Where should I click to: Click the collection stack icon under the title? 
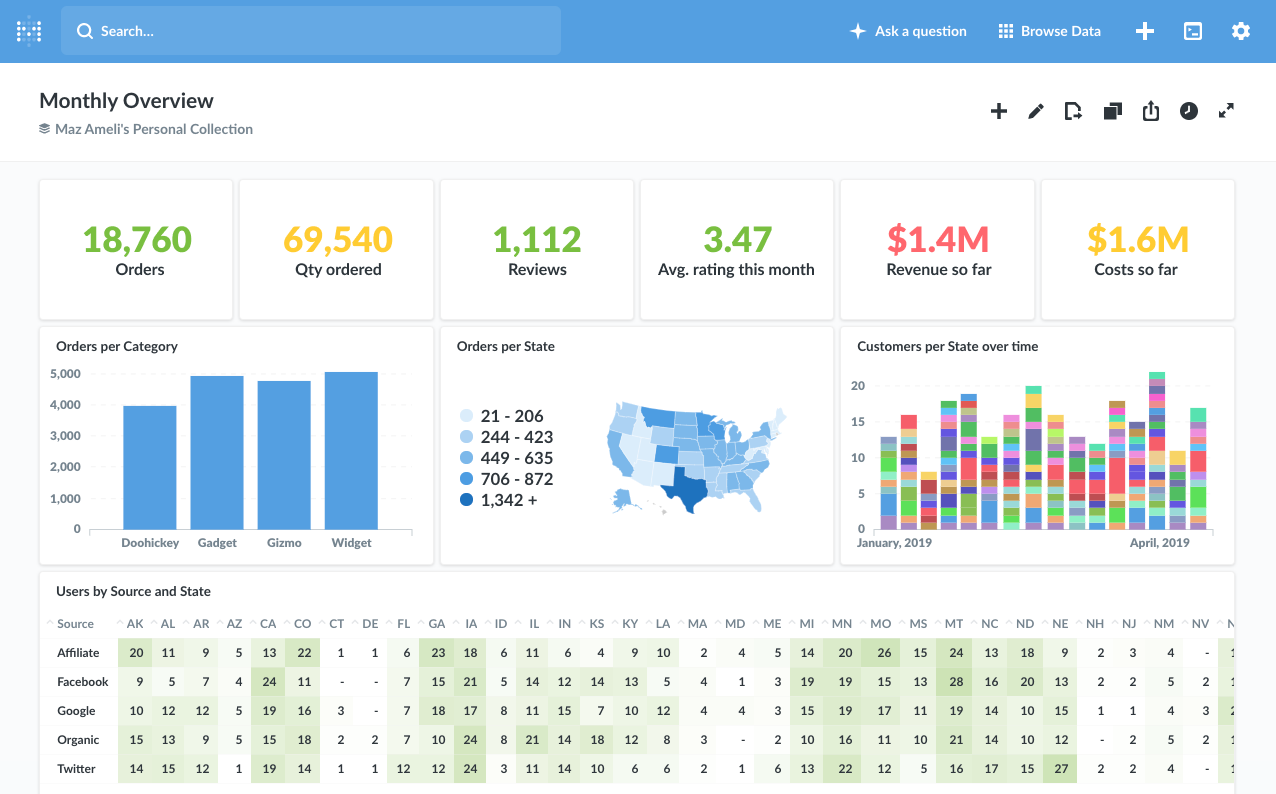pos(45,129)
